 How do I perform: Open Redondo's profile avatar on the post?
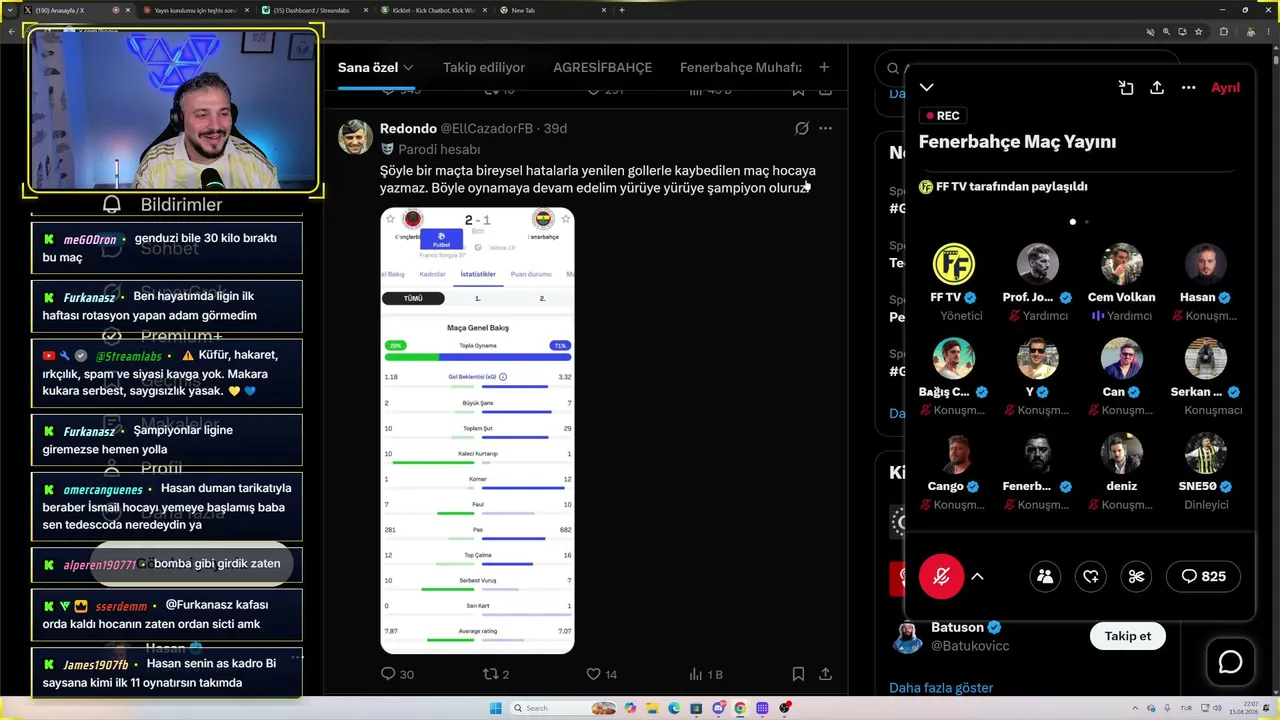(x=355, y=137)
